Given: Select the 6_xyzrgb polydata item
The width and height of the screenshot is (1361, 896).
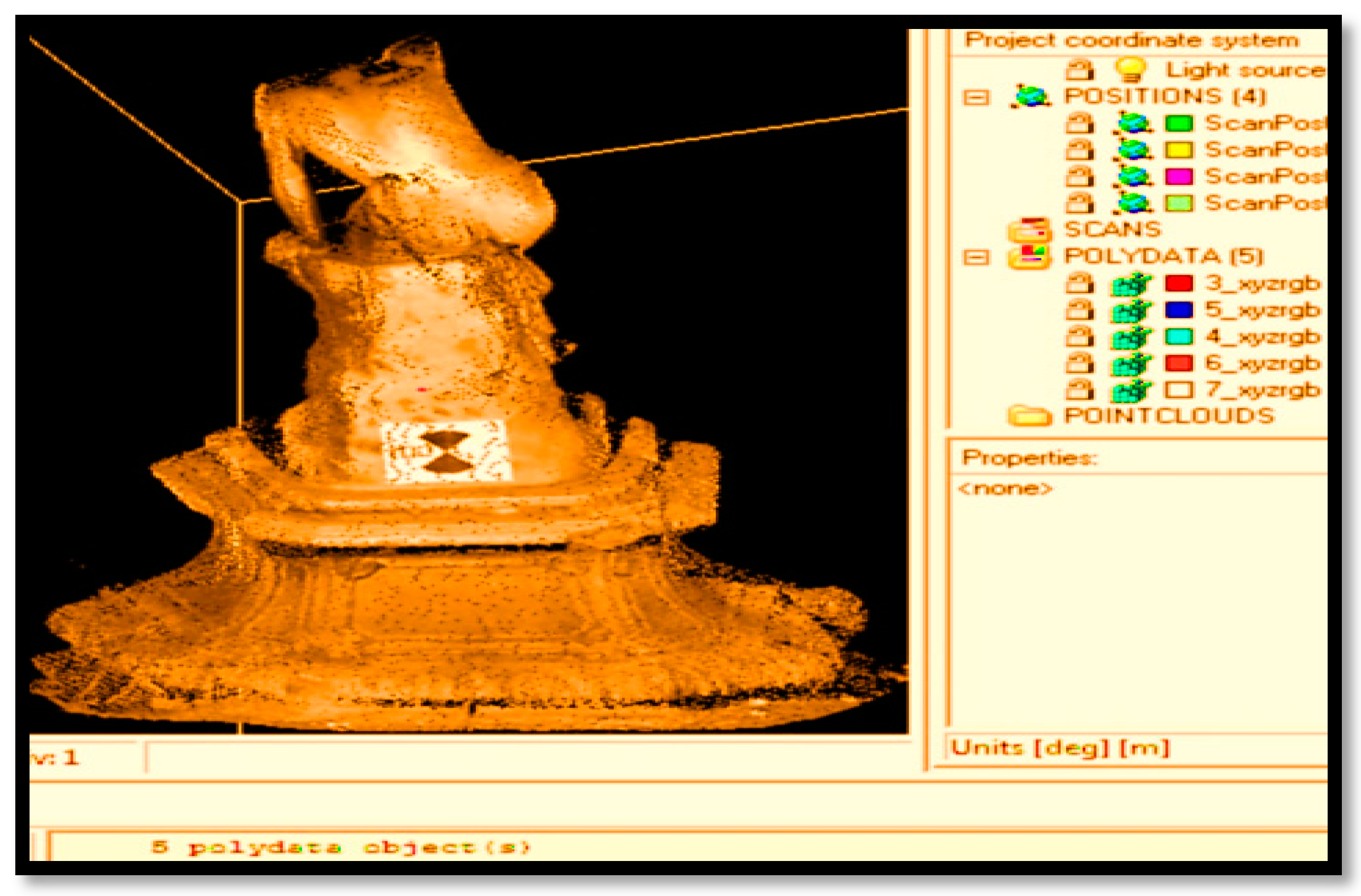Looking at the screenshot, I should (1262, 363).
